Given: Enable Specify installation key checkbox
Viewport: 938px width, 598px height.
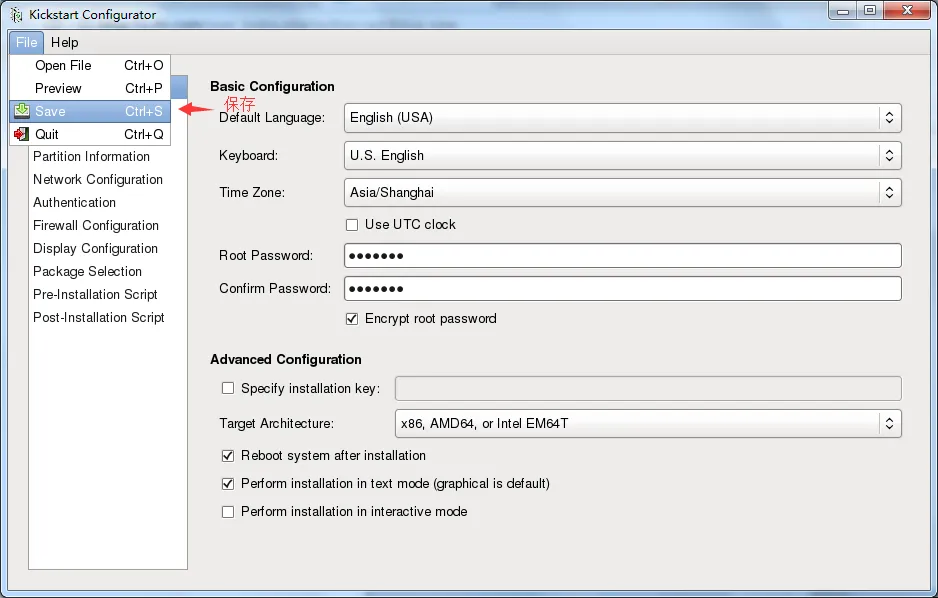Looking at the screenshot, I should (x=228, y=388).
